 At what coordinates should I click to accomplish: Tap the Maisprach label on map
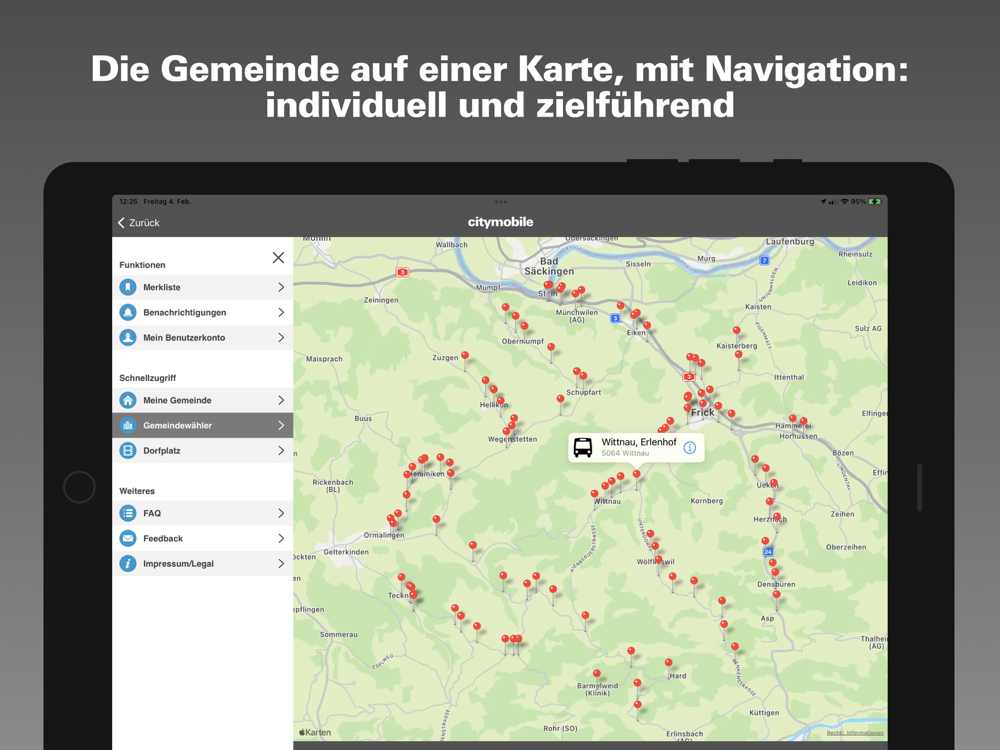tap(324, 359)
